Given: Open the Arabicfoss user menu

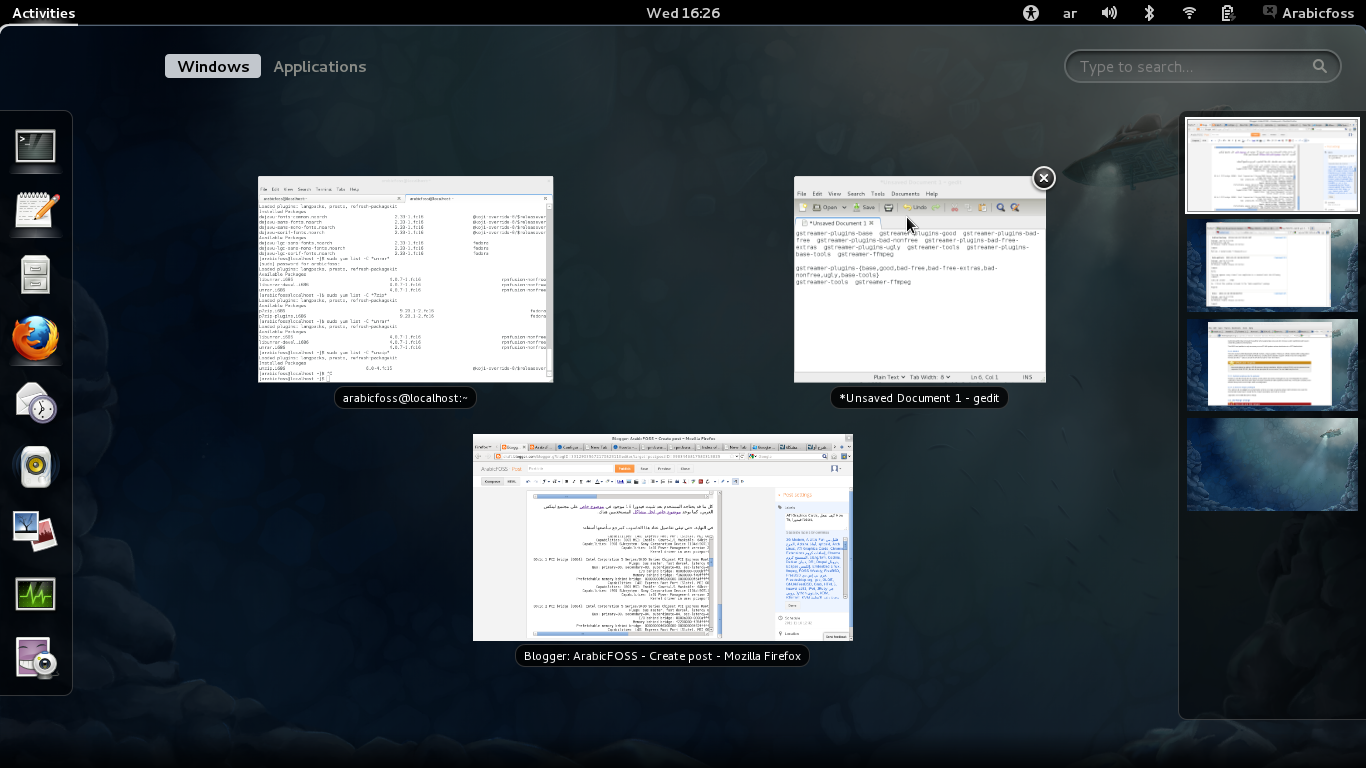Looking at the screenshot, I should [1308, 13].
